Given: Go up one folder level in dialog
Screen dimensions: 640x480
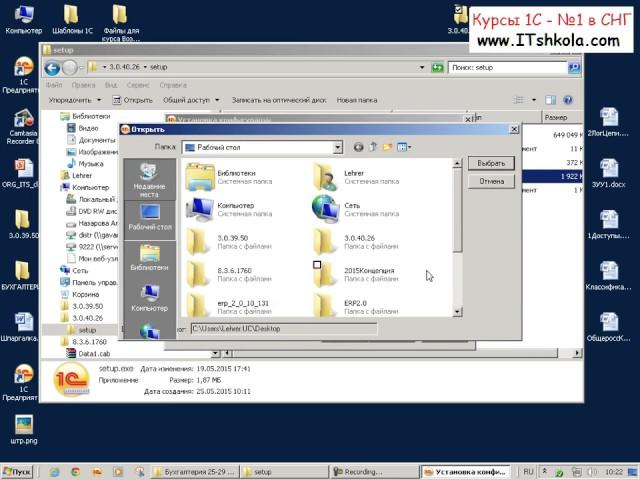Looking at the screenshot, I should [373, 147].
